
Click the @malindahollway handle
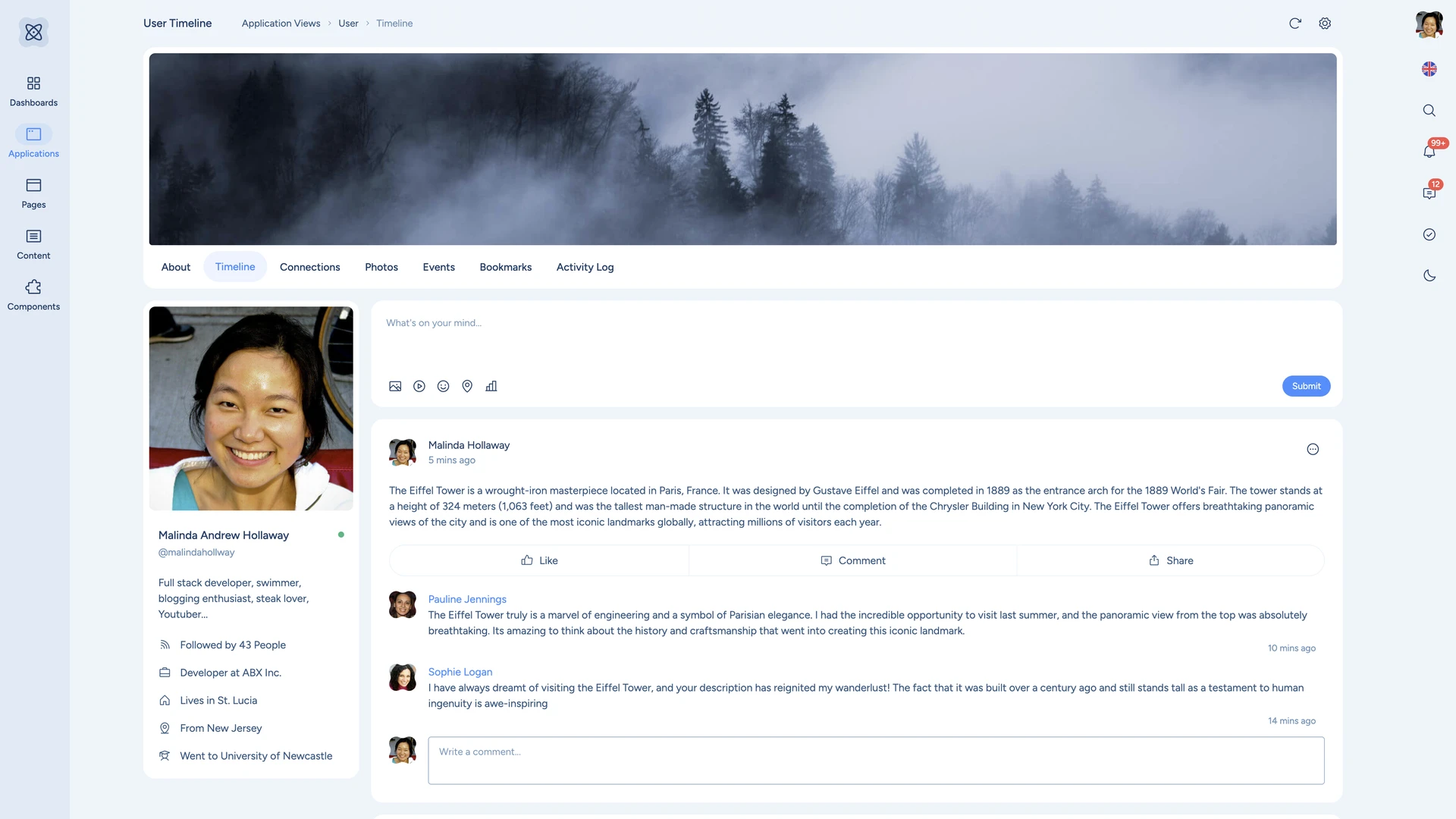(x=196, y=552)
